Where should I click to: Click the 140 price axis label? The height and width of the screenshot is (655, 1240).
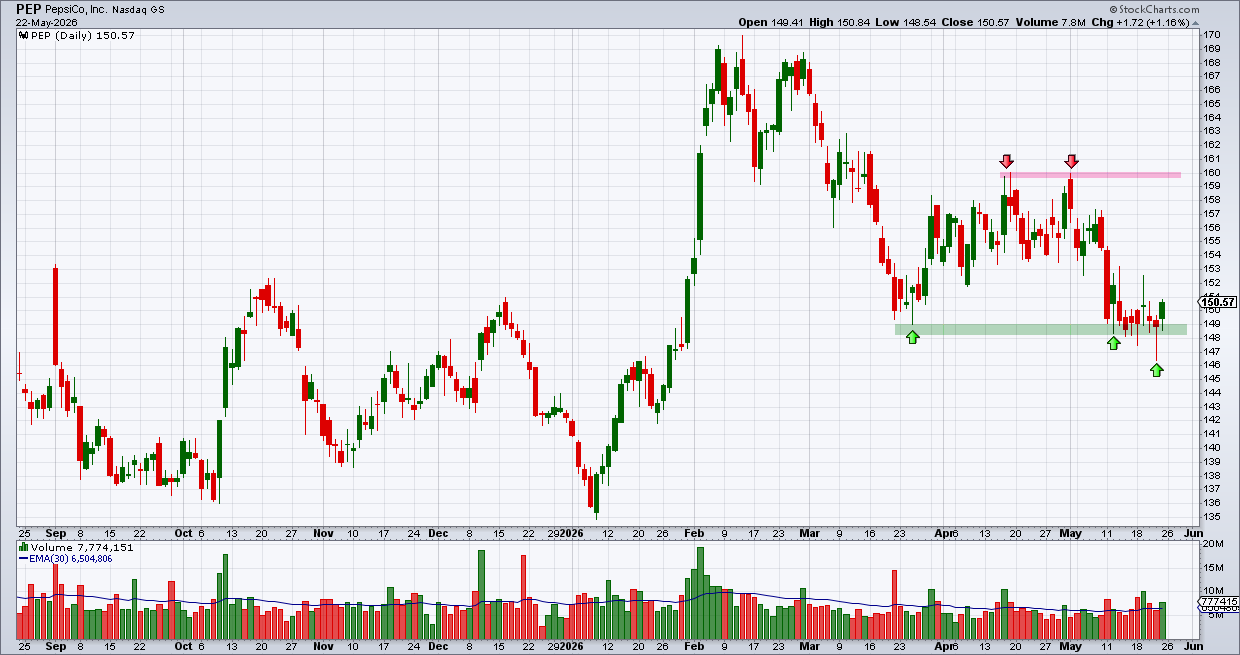tap(1211, 448)
